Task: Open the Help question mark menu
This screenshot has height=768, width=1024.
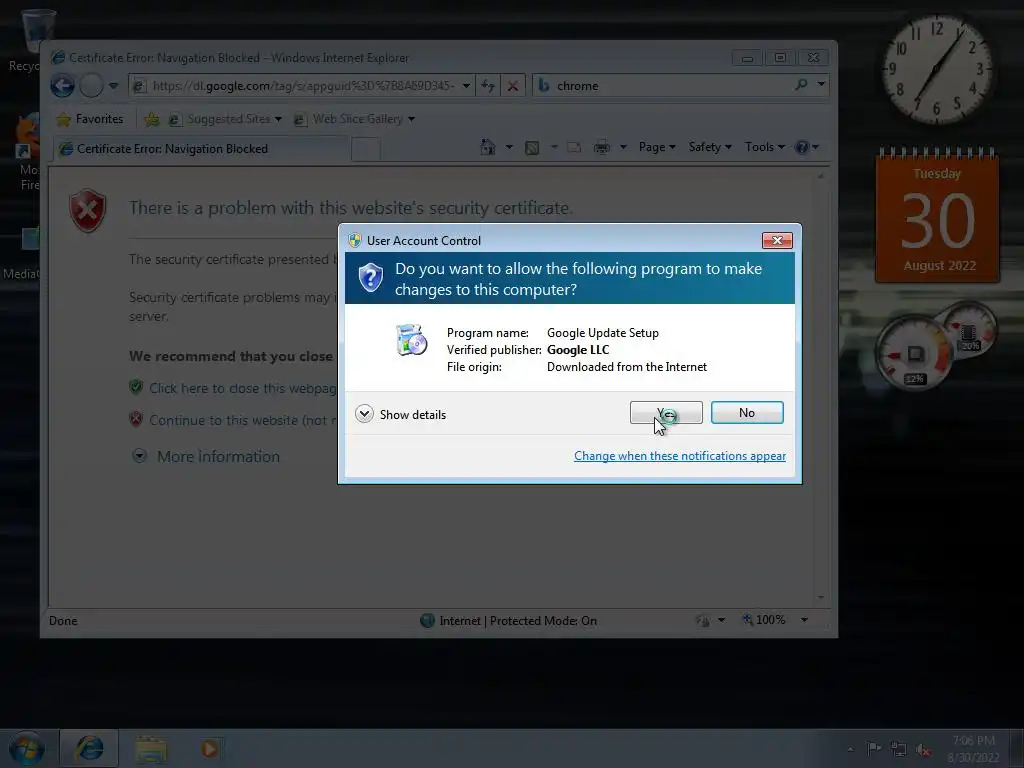Action: pos(807,148)
